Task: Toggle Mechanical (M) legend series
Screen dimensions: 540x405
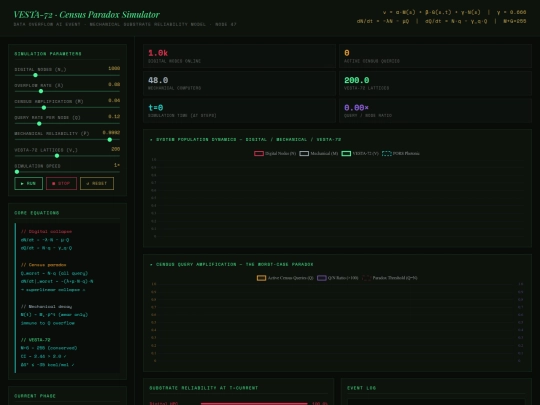Action: tap(319, 154)
